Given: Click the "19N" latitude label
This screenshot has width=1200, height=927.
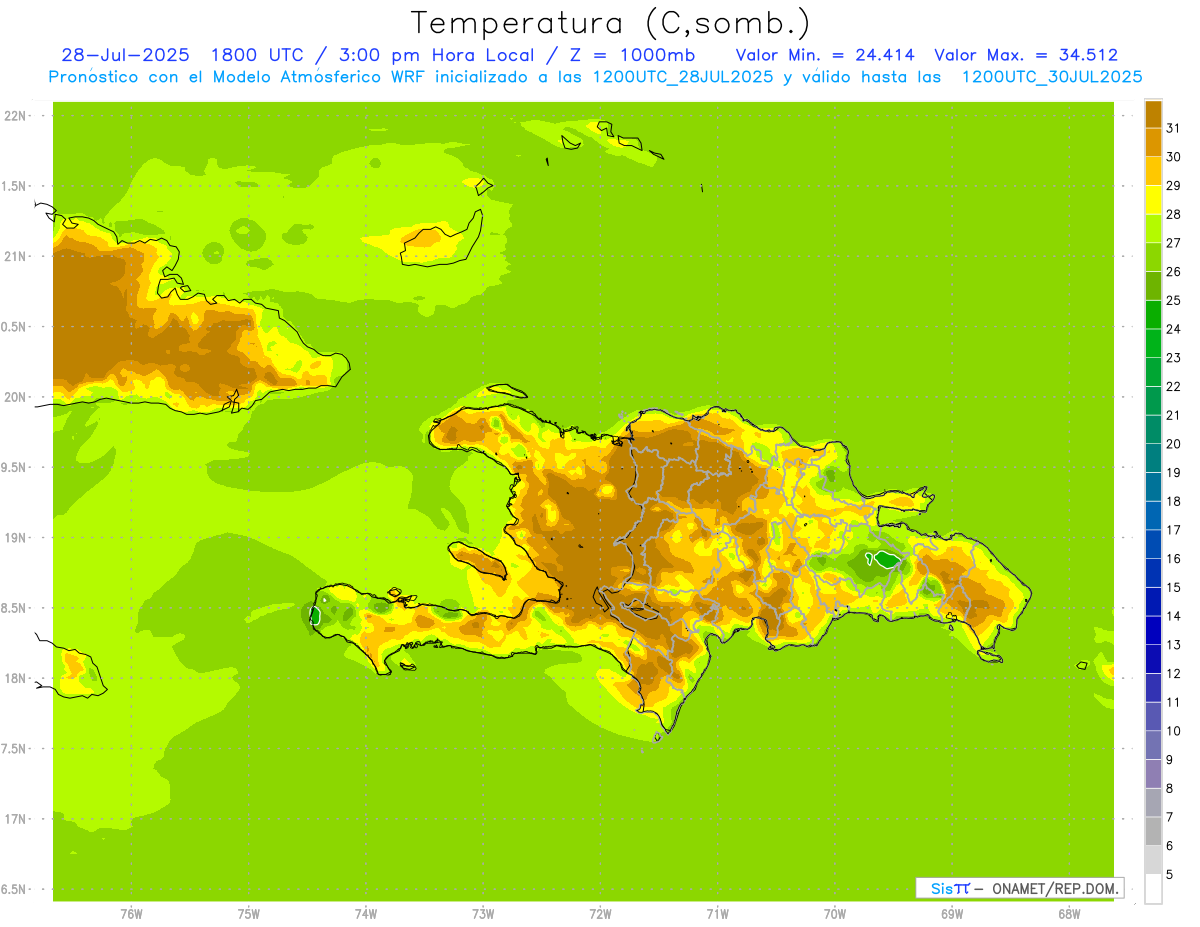Looking at the screenshot, I should tap(15, 538).
